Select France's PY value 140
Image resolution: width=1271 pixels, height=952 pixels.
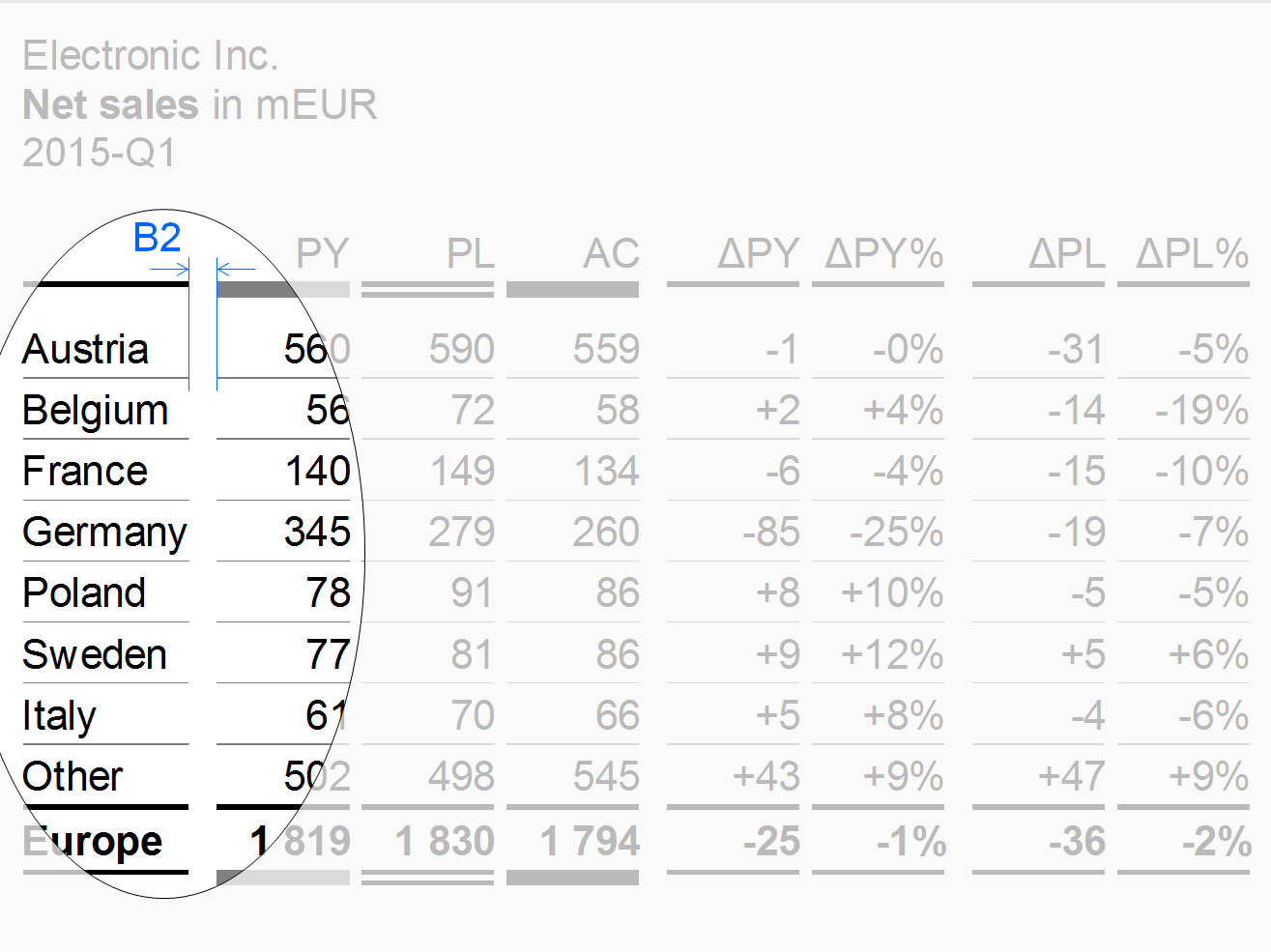tap(318, 471)
